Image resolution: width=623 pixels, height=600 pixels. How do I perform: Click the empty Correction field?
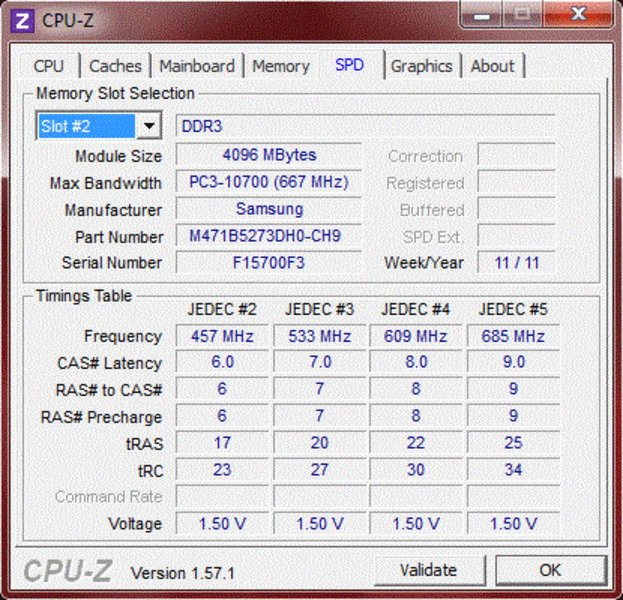tap(517, 155)
